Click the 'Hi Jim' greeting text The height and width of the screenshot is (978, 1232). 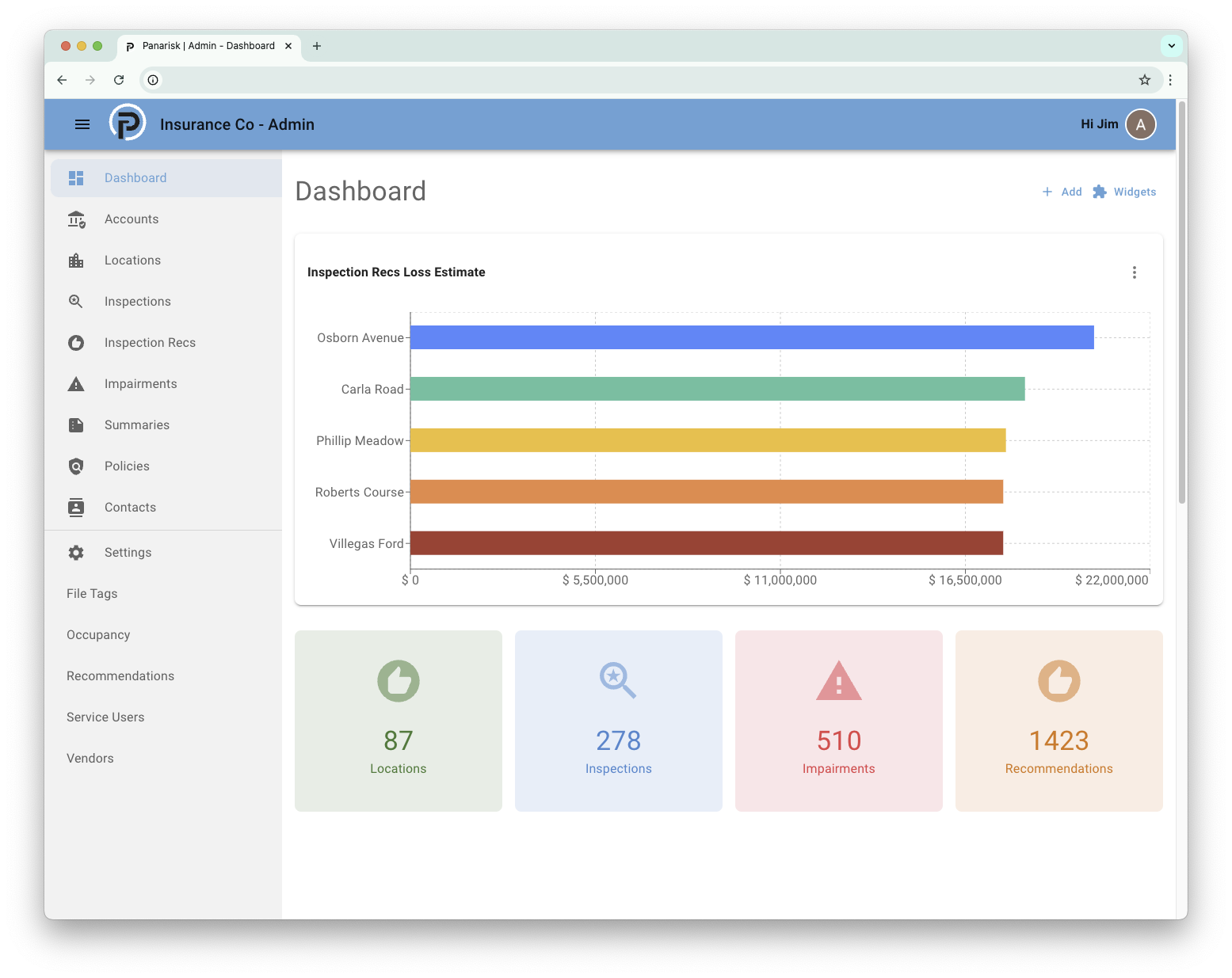point(1100,124)
